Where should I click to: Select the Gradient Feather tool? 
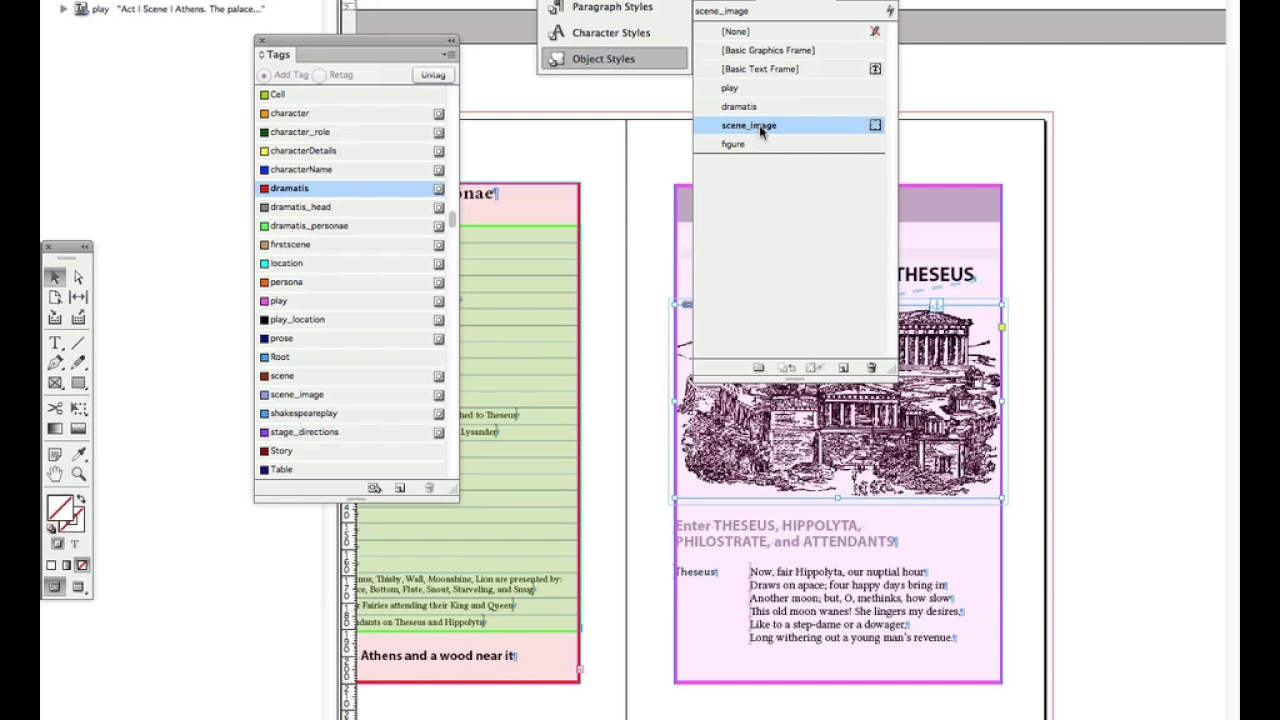point(79,429)
